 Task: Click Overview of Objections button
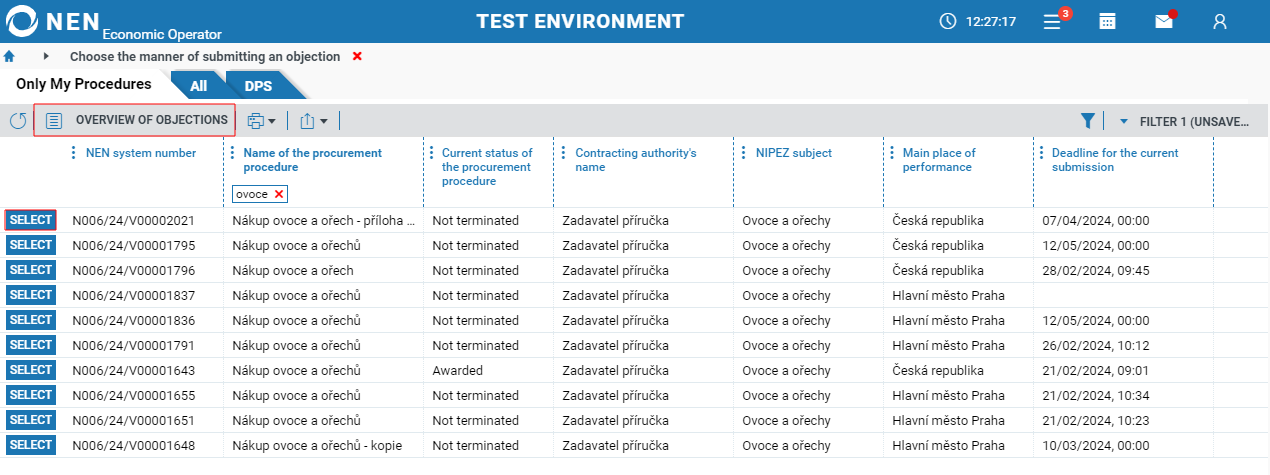(136, 120)
